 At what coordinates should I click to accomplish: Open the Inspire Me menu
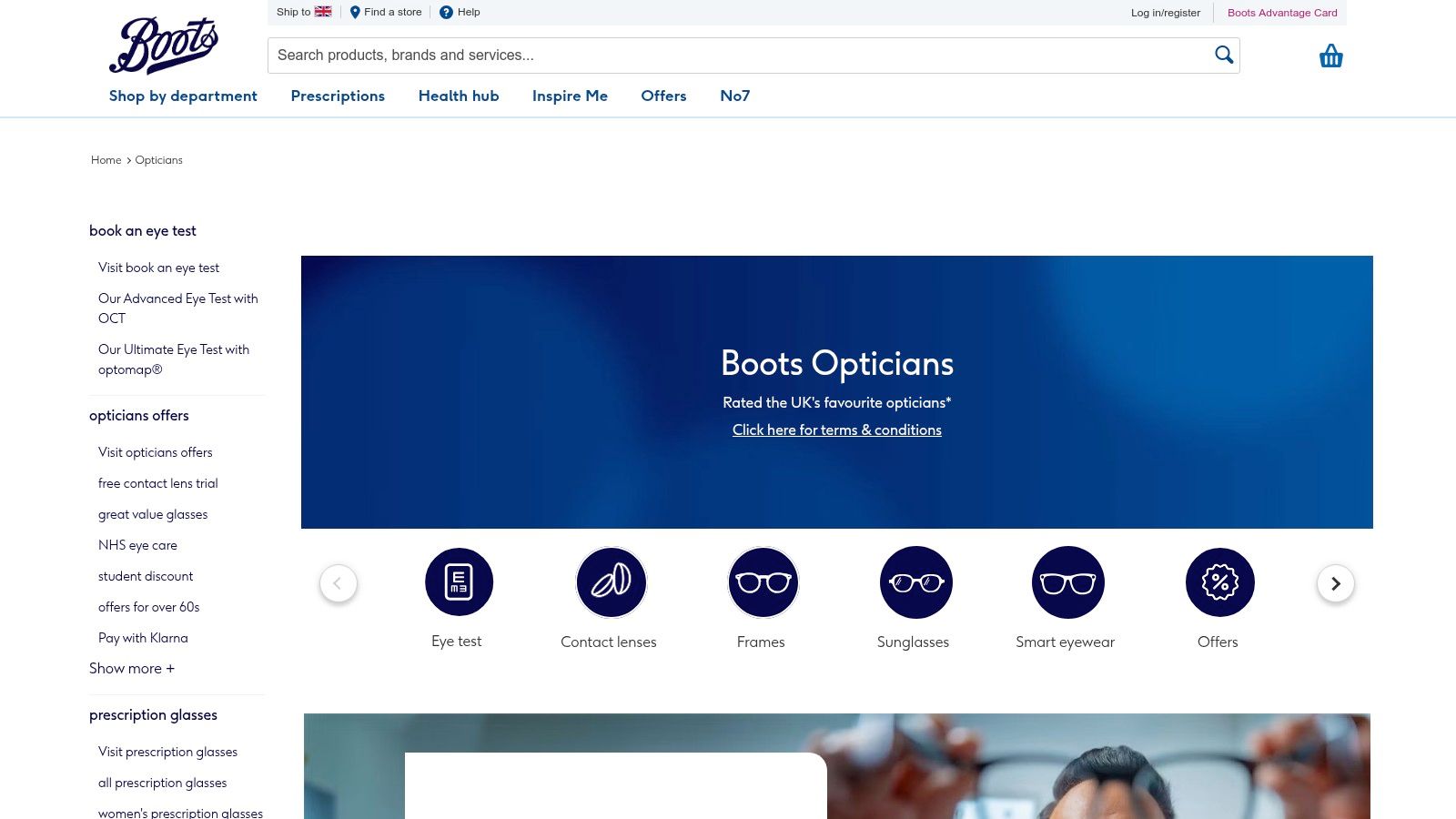[x=570, y=96]
